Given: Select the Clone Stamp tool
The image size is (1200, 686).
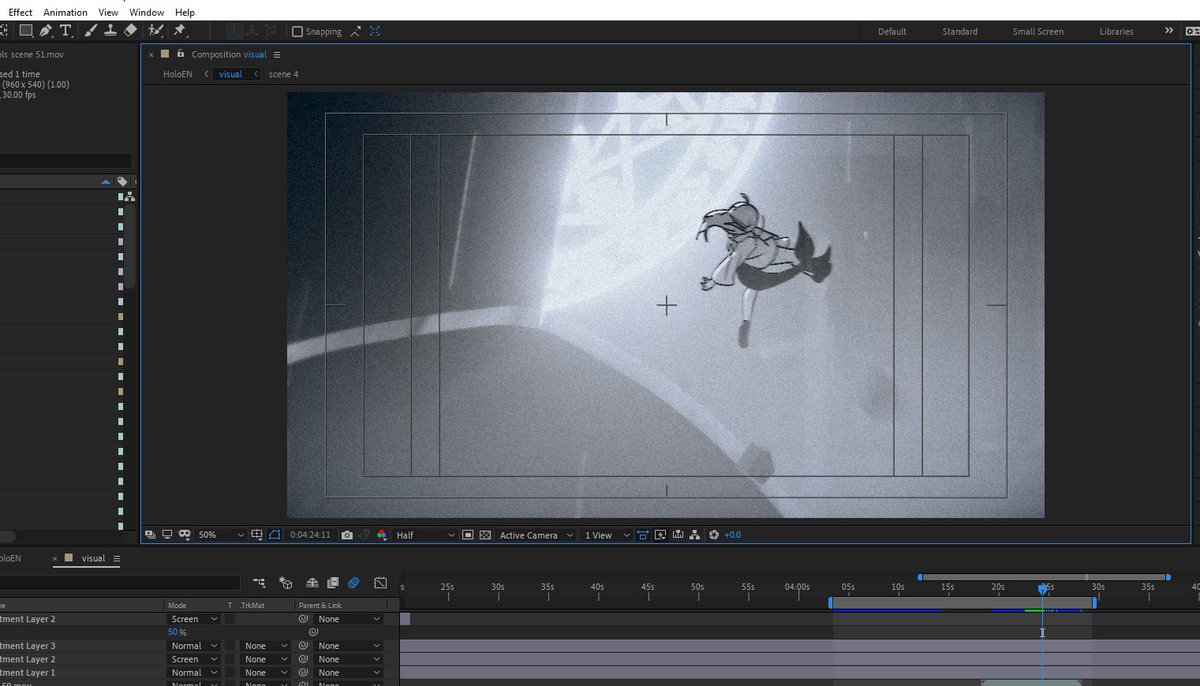Looking at the screenshot, I should [110, 31].
